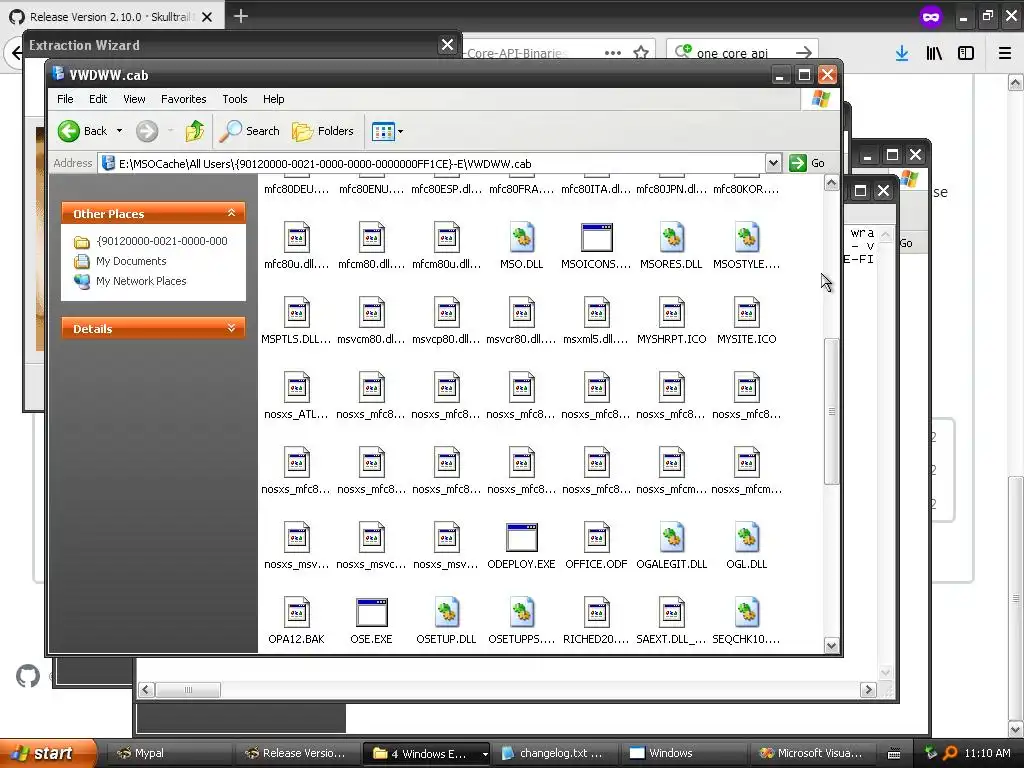Select the OFFICE.ODF file icon
The image size is (1024, 768).
596,537
